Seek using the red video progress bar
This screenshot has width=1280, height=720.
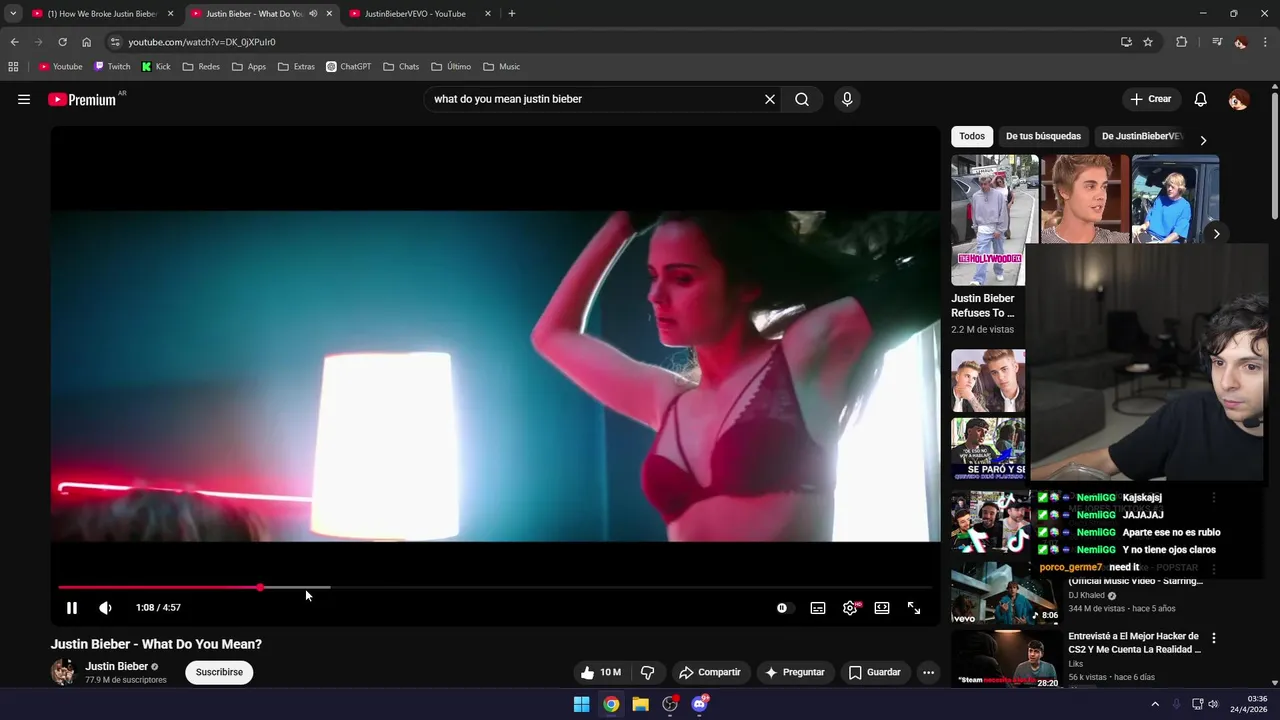coord(495,587)
